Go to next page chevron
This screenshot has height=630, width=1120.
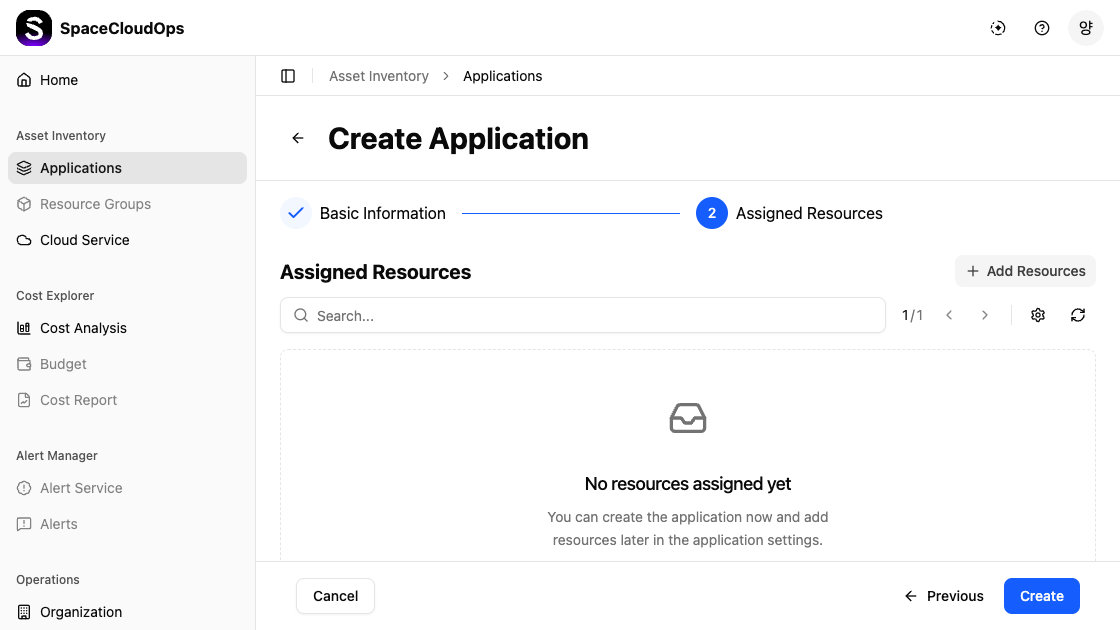985,315
